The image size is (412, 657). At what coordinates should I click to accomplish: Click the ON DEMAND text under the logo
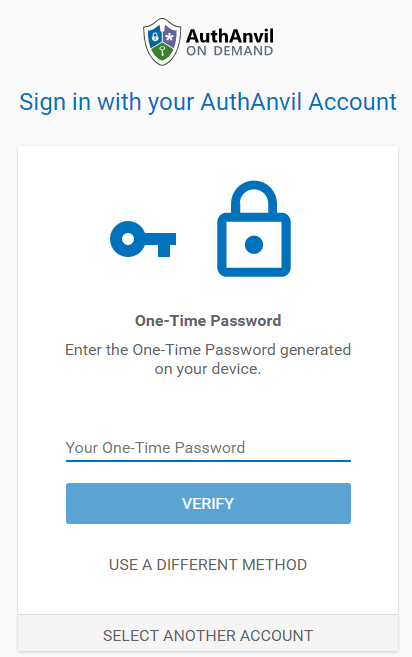230,51
